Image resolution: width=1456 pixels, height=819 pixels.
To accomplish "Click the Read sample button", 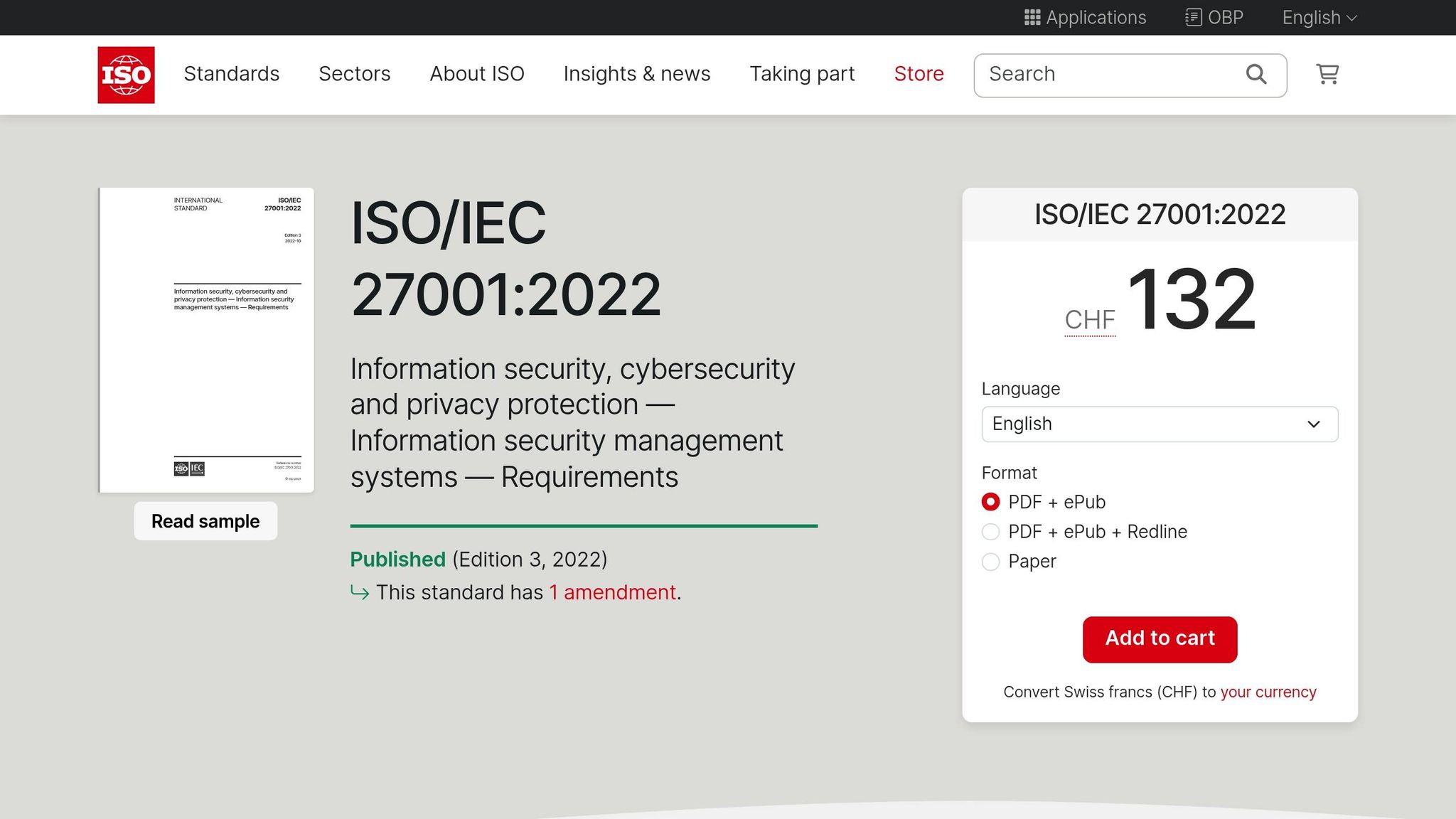I will click(205, 521).
